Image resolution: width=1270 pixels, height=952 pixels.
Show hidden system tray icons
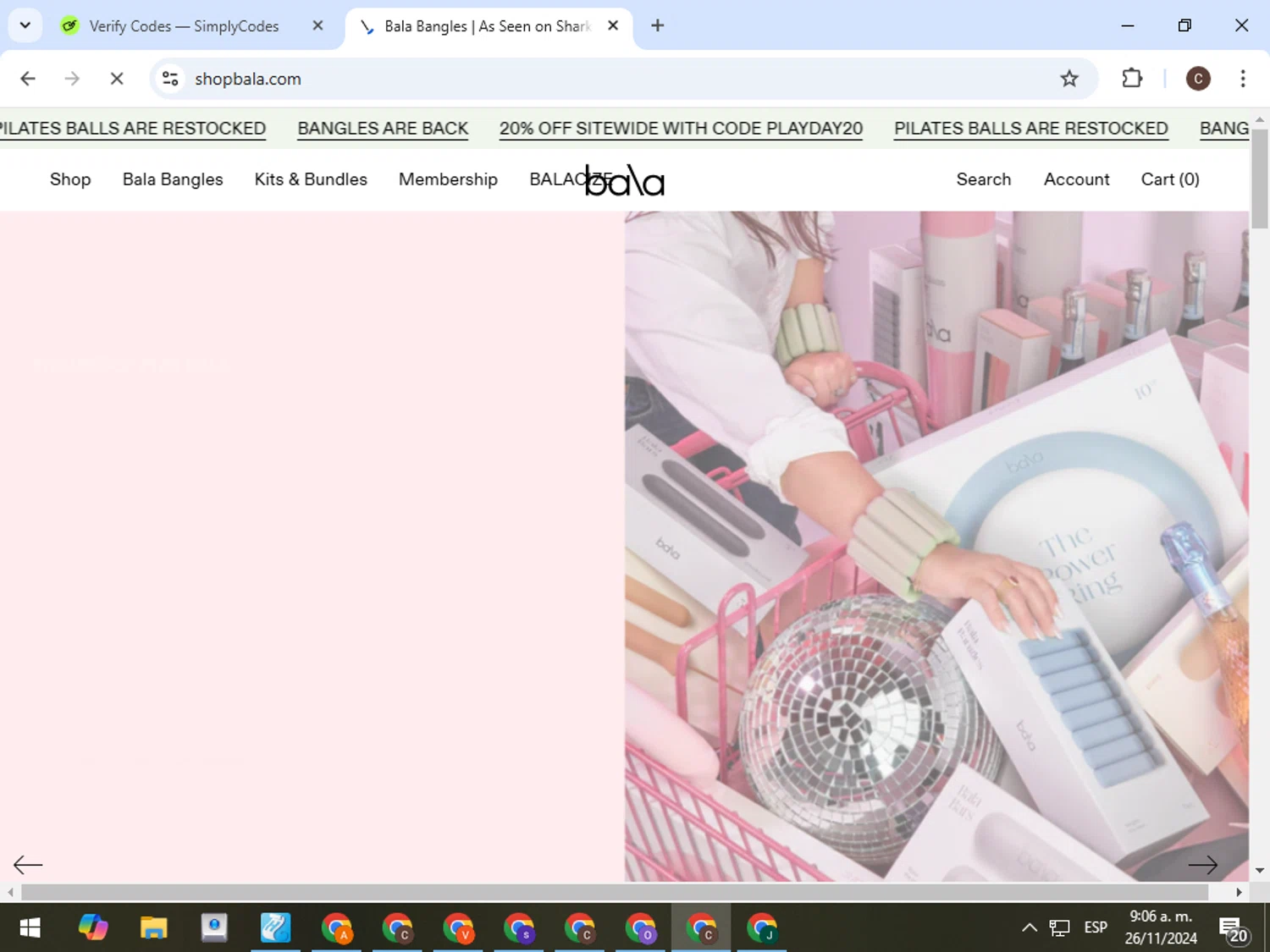1030,928
